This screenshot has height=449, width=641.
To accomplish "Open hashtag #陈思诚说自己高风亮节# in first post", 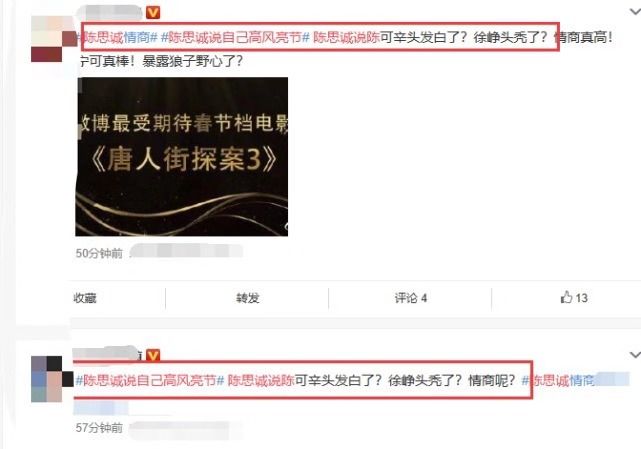I will (235, 38).
